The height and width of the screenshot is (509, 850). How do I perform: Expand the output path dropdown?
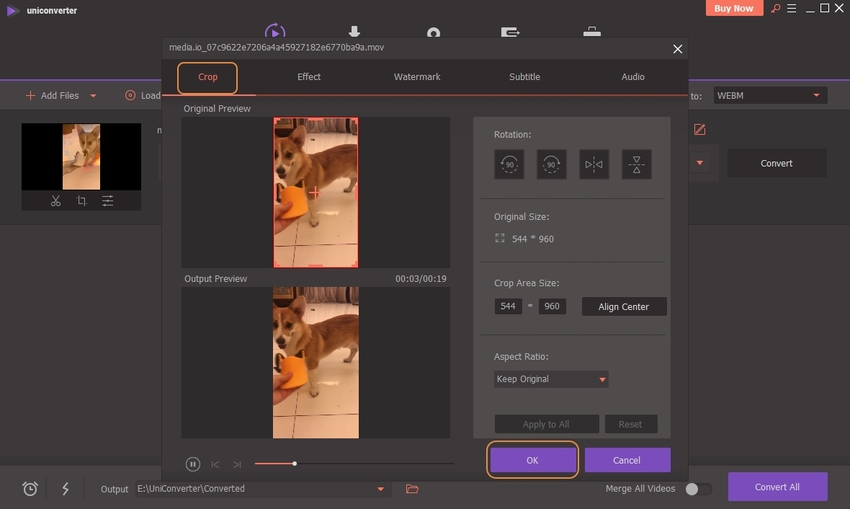point(380,489)
